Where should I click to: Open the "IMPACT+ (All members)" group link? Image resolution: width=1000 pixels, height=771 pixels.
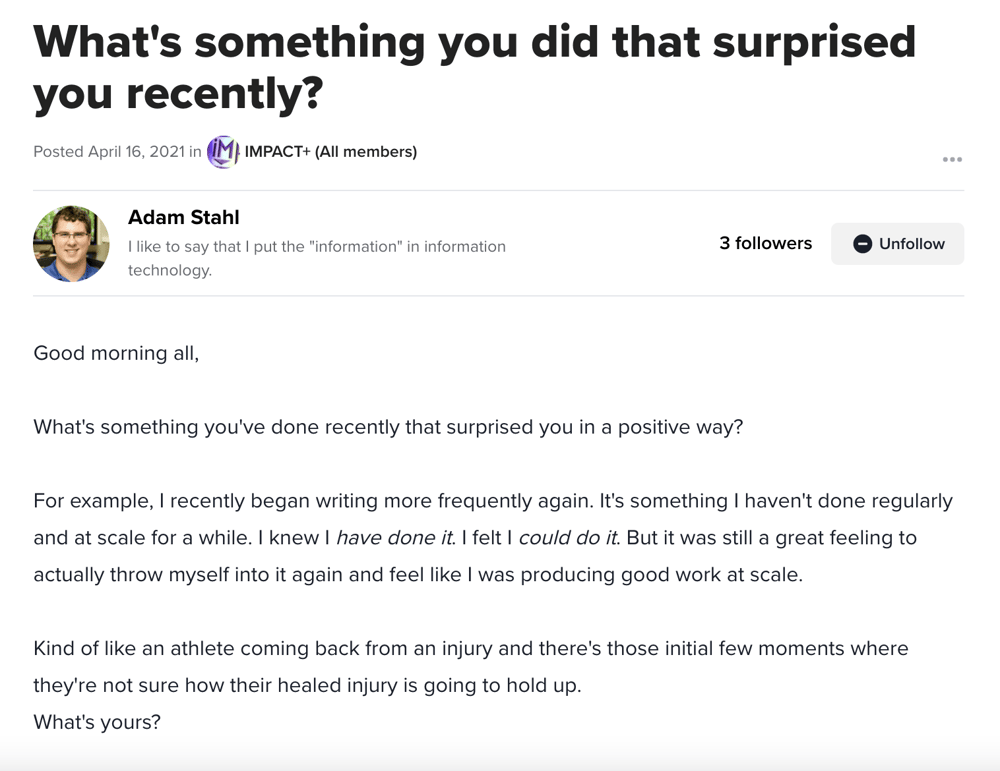click(x=331, y=152)
